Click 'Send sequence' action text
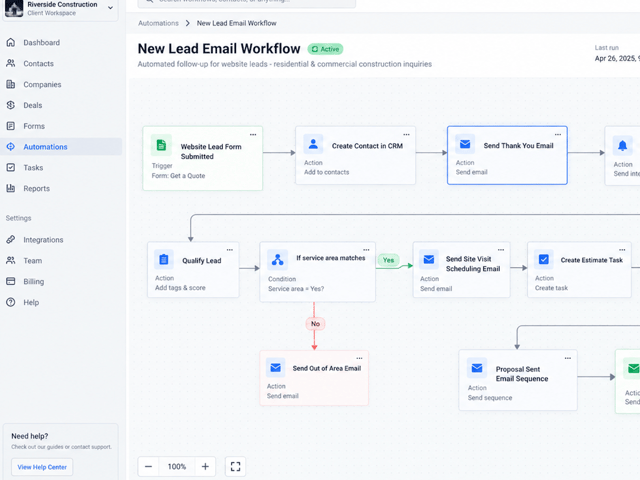The width and height of the screenshot is (640, 480). coord(490,398)
